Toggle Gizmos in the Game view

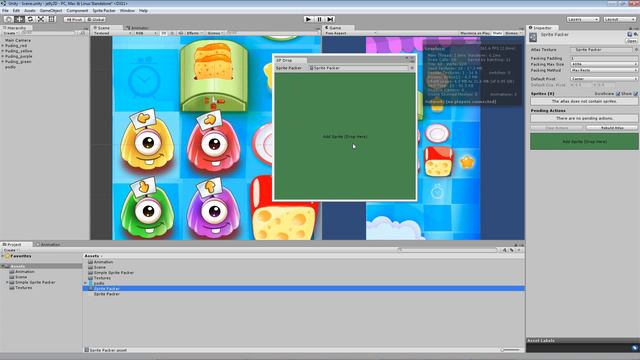click(513, 33)
